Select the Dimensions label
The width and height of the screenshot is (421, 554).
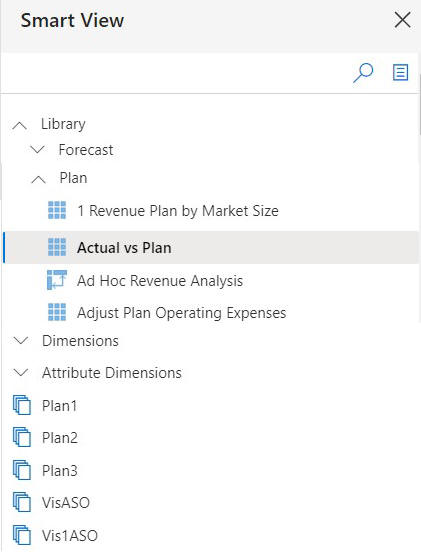pos(80,341)
